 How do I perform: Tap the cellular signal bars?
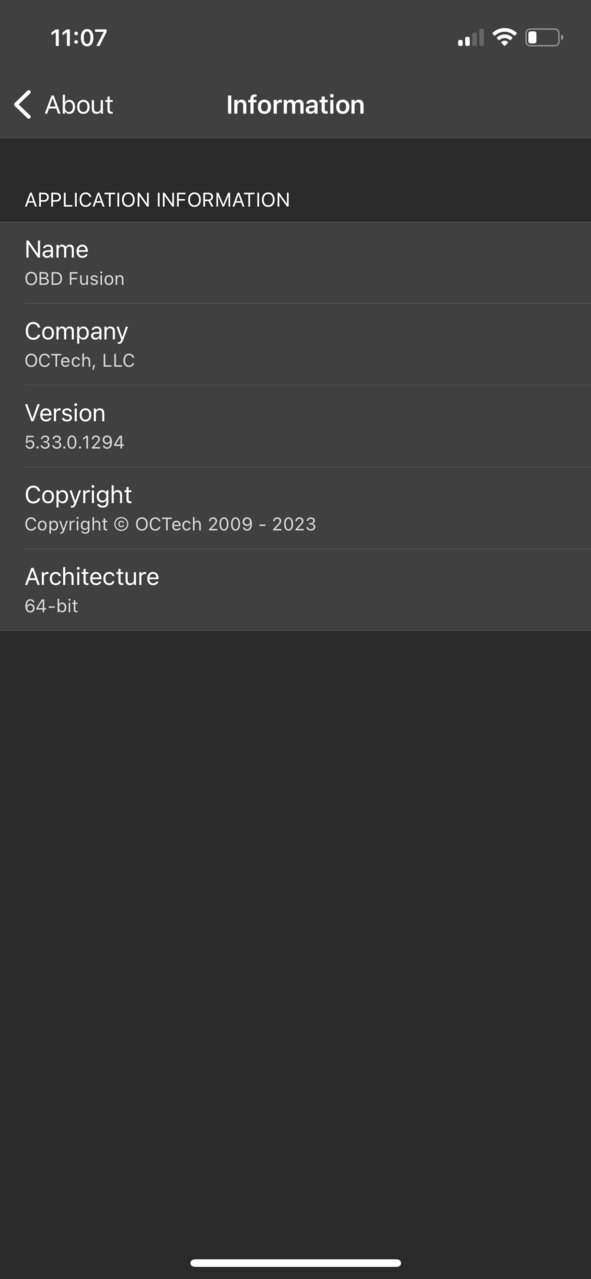(x=471, y=38)
